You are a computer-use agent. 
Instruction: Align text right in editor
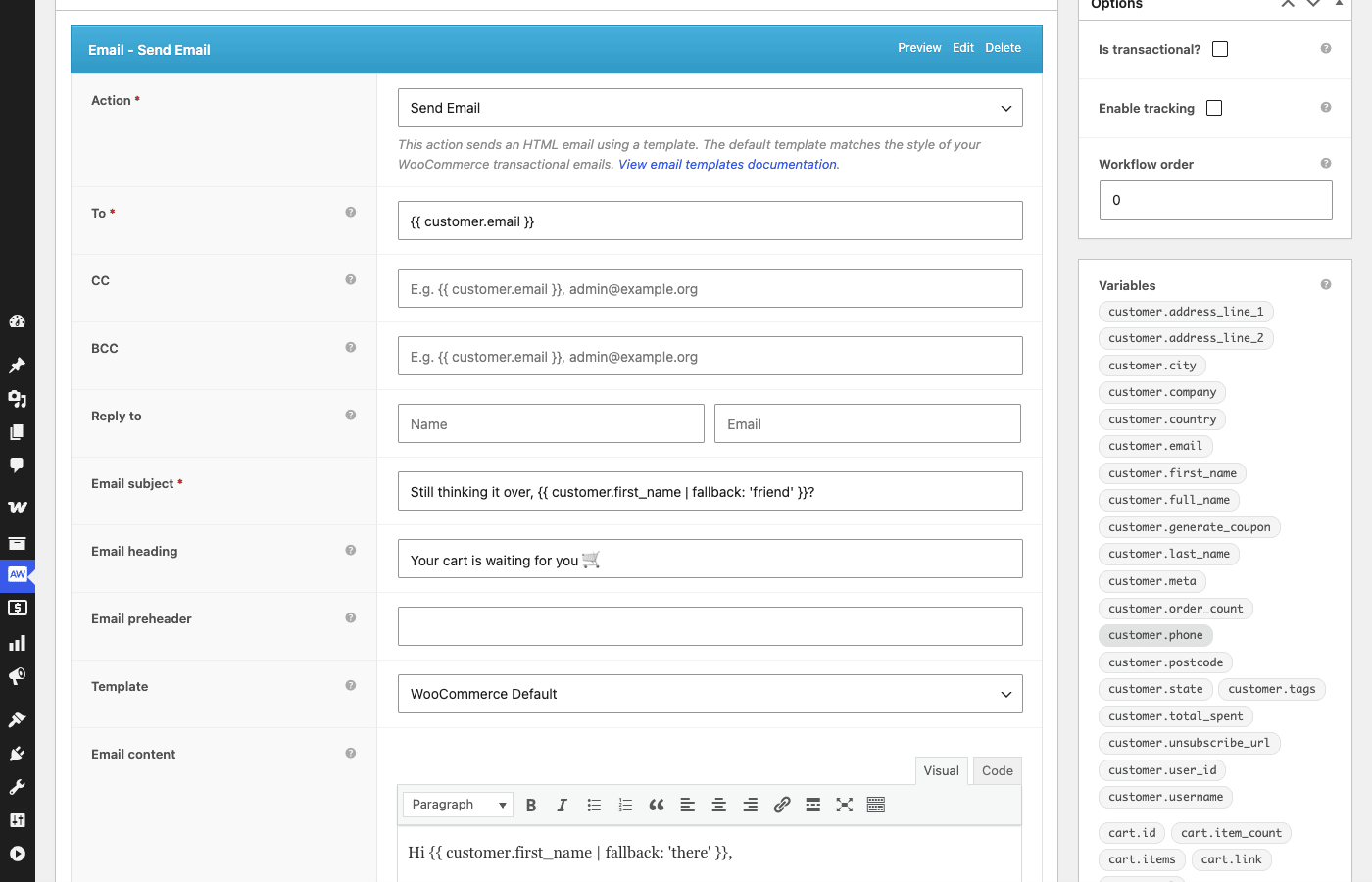click(751, 805)
